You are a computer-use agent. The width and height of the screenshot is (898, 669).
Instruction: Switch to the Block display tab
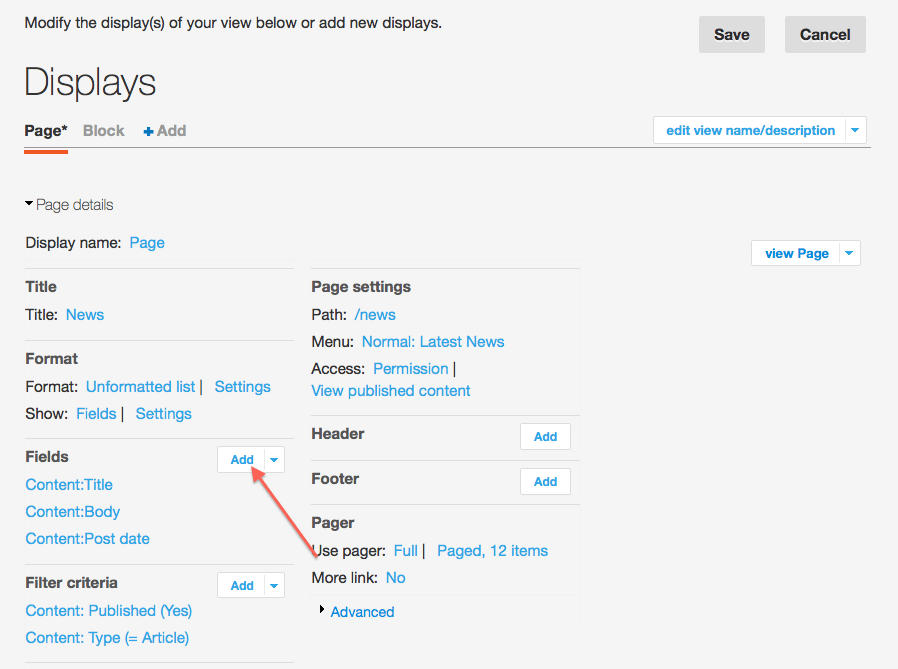point(103,131)
